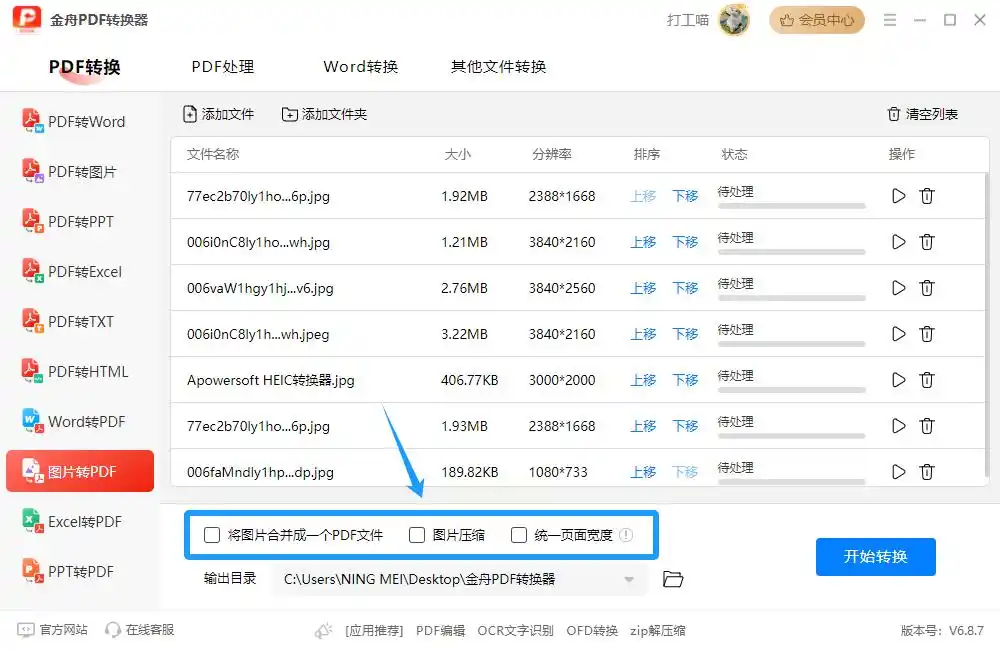The height and width of the screenshot is (650, 1000).
Task: Open the output folder browse icon
Action: click(673, 579)
